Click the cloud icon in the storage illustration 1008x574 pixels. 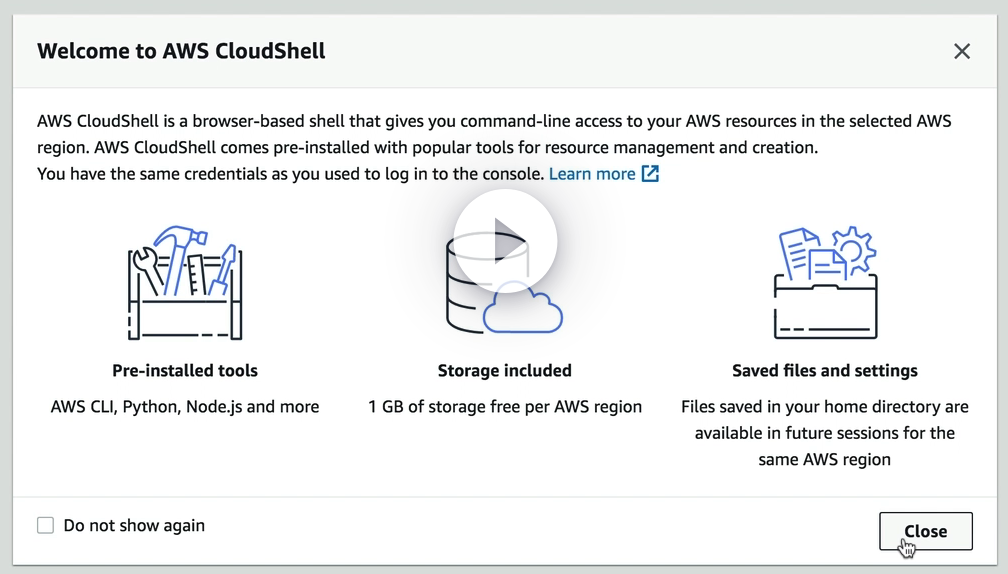[x=523, y=310]
